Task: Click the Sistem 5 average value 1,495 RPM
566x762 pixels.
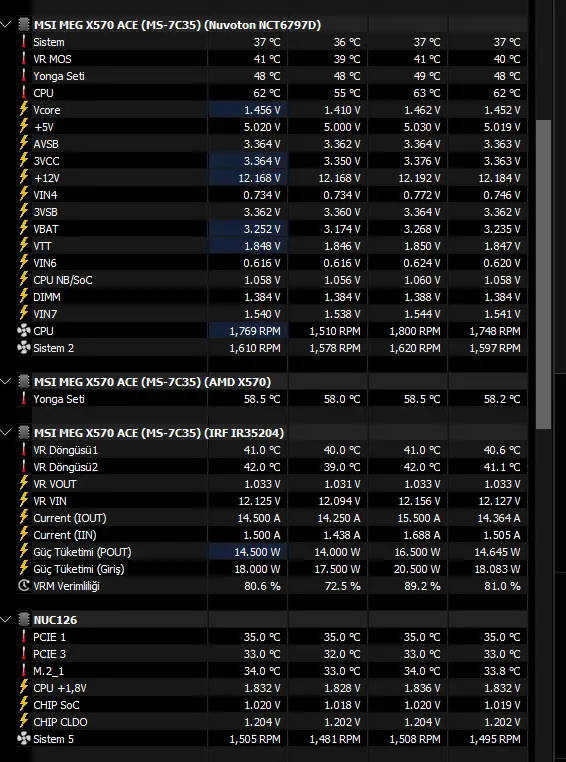Action: pyautogui.click(x=495, y=739)
